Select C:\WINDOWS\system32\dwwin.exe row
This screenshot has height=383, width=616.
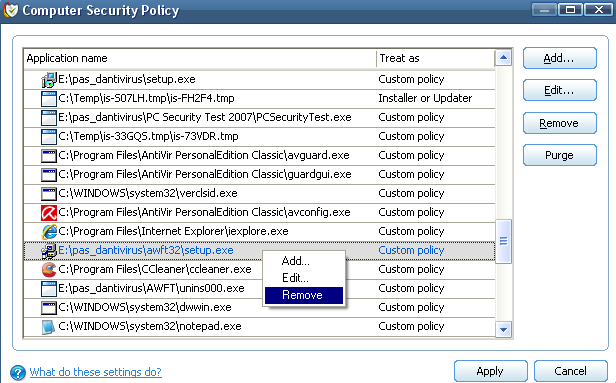(259, 308)
